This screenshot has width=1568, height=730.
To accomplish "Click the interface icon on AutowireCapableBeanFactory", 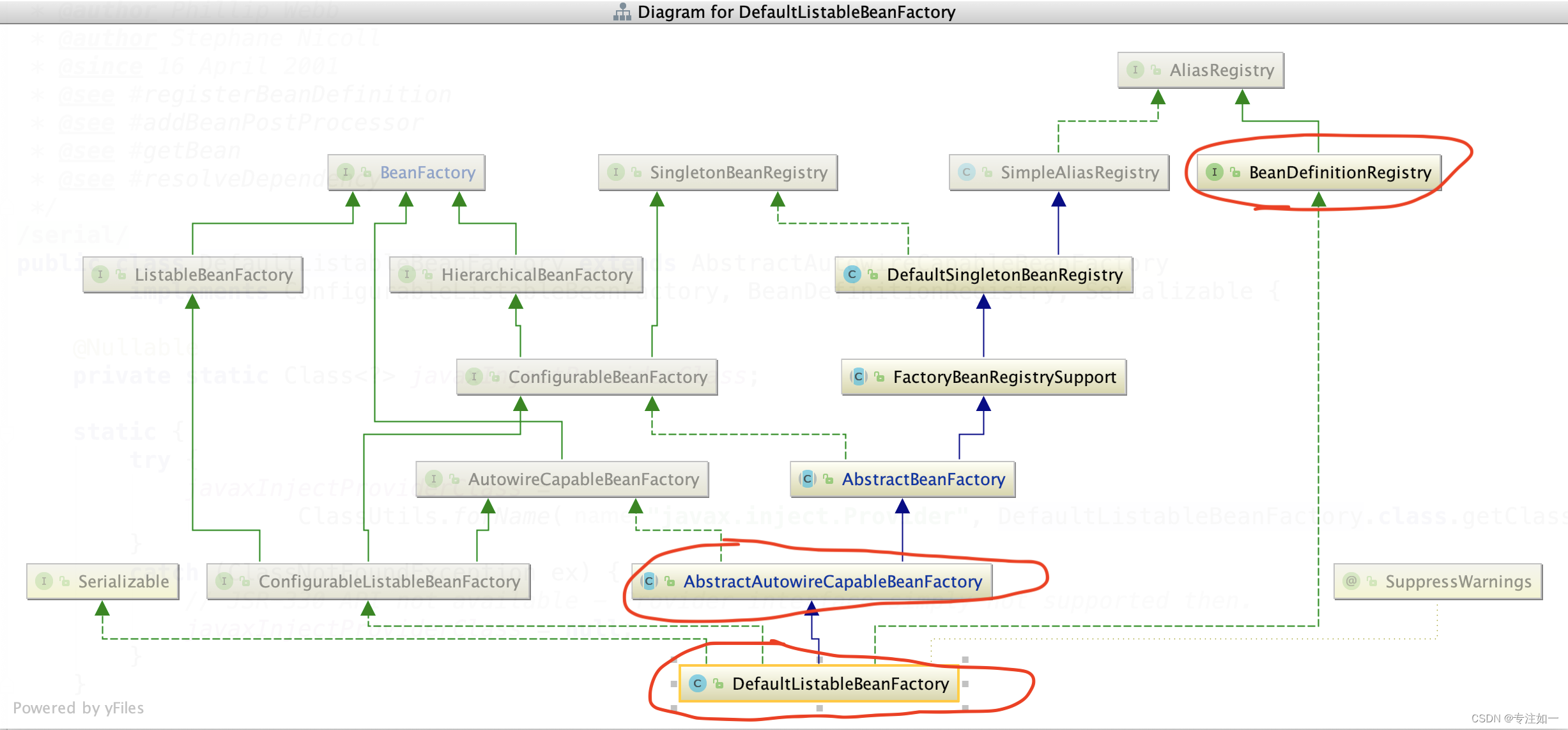I will pyautogui.click(x=434, y=479).
